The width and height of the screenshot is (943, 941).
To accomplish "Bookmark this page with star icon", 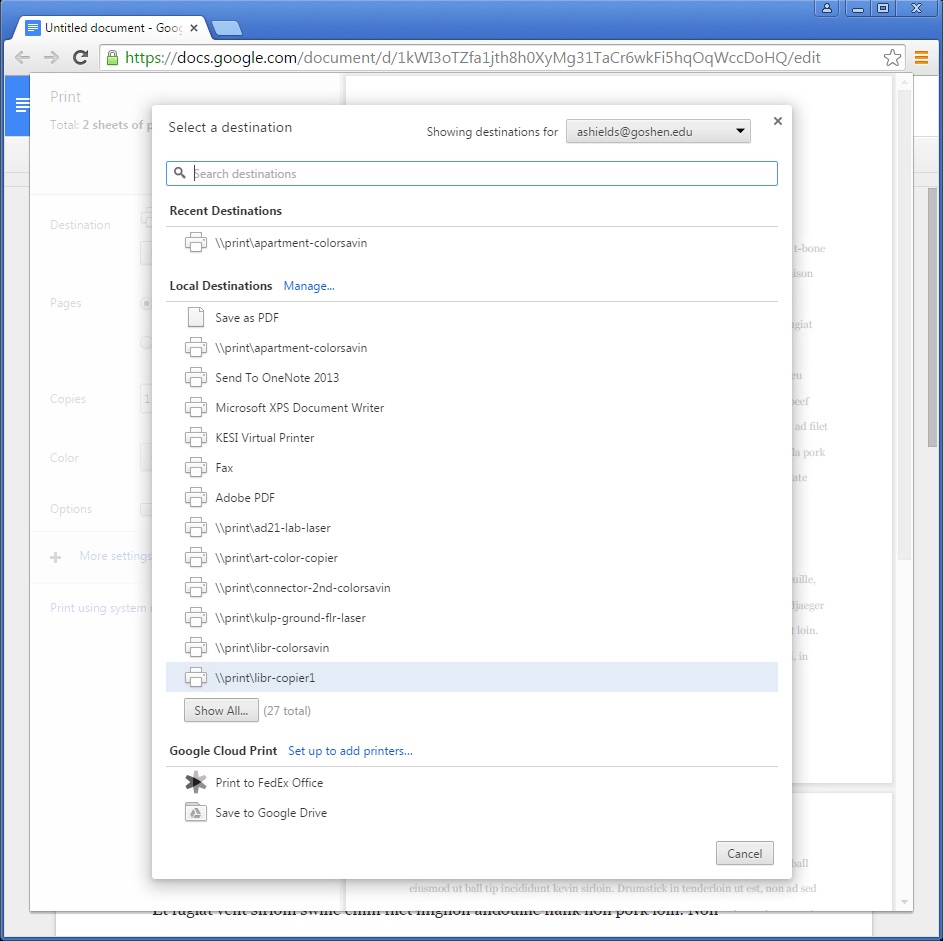I will click(x=892, y=58).
